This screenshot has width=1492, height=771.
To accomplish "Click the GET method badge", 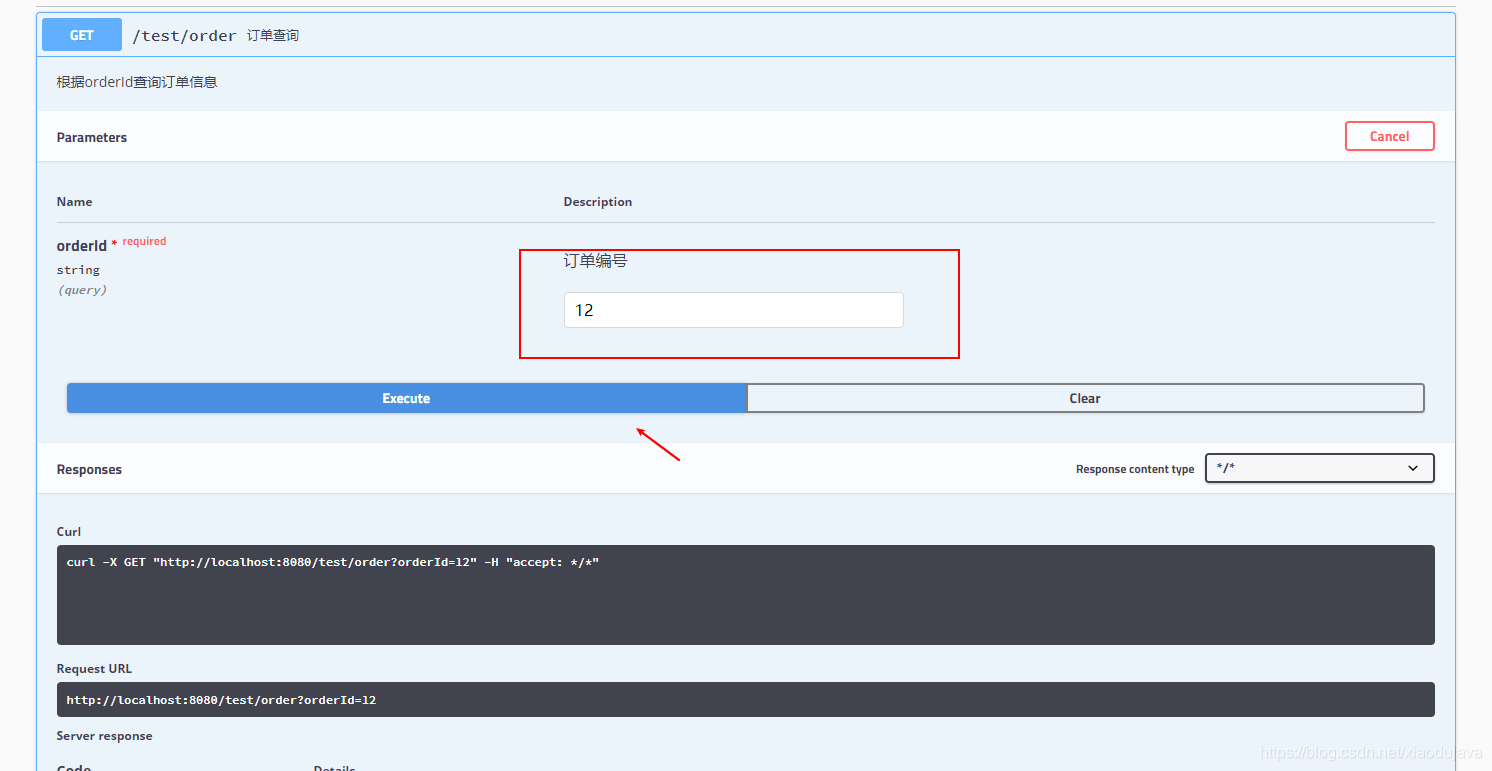I will [x=82, y=35].
